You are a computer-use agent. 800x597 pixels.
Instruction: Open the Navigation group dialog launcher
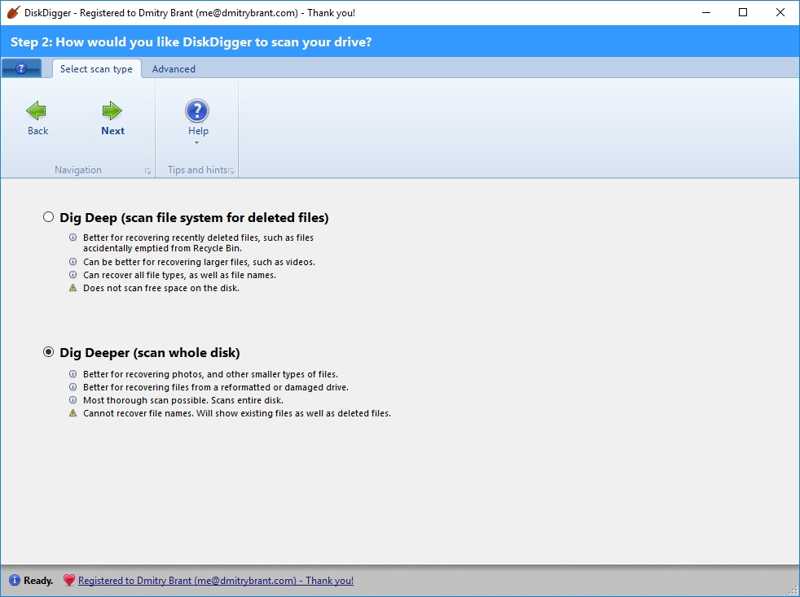[148, 171]
